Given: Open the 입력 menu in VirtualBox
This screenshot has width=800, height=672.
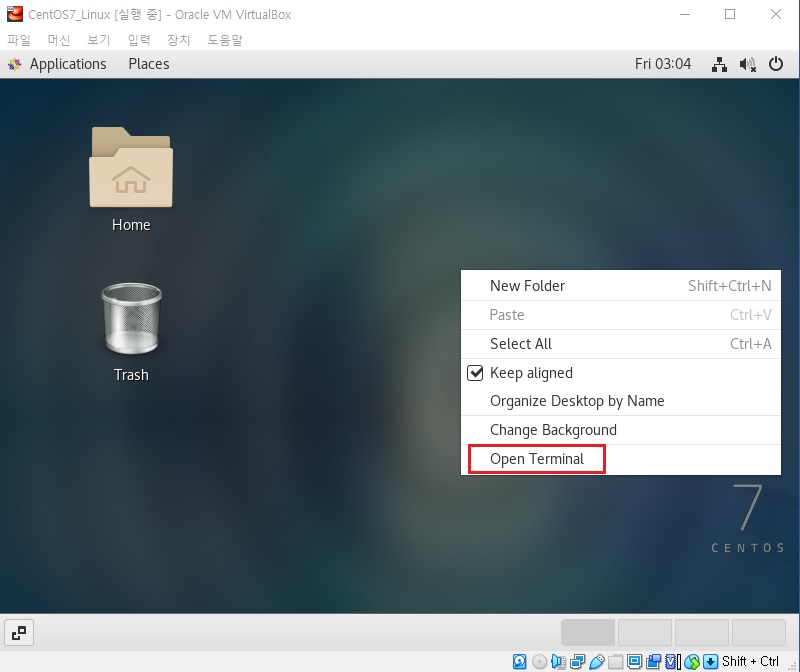Looking at the screenshot, I should pos(139,40).
